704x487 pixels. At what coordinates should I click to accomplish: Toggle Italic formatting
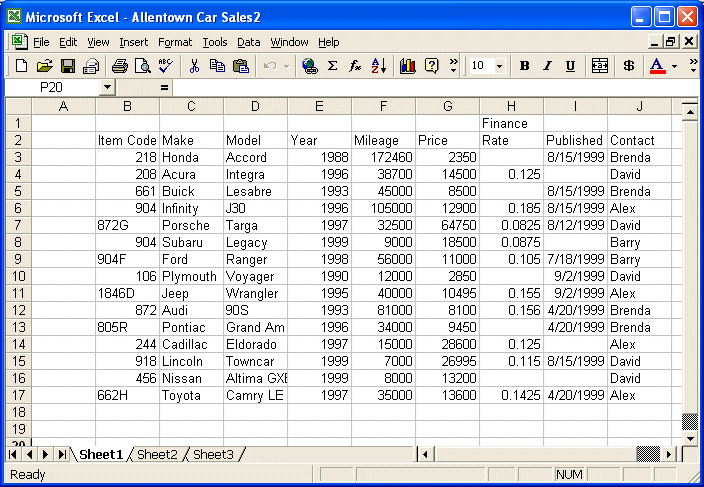(547, 66)
